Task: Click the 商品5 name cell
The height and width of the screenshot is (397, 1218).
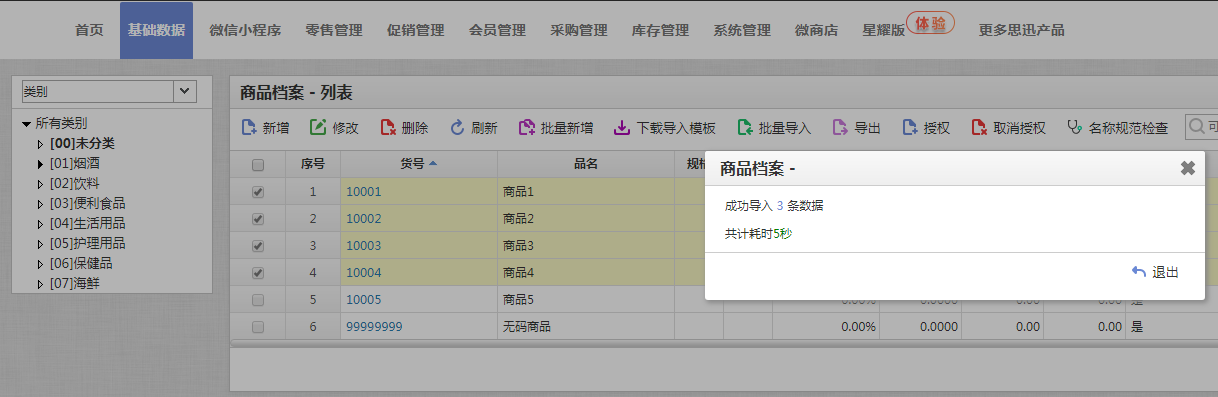Action: pos(585,300)
